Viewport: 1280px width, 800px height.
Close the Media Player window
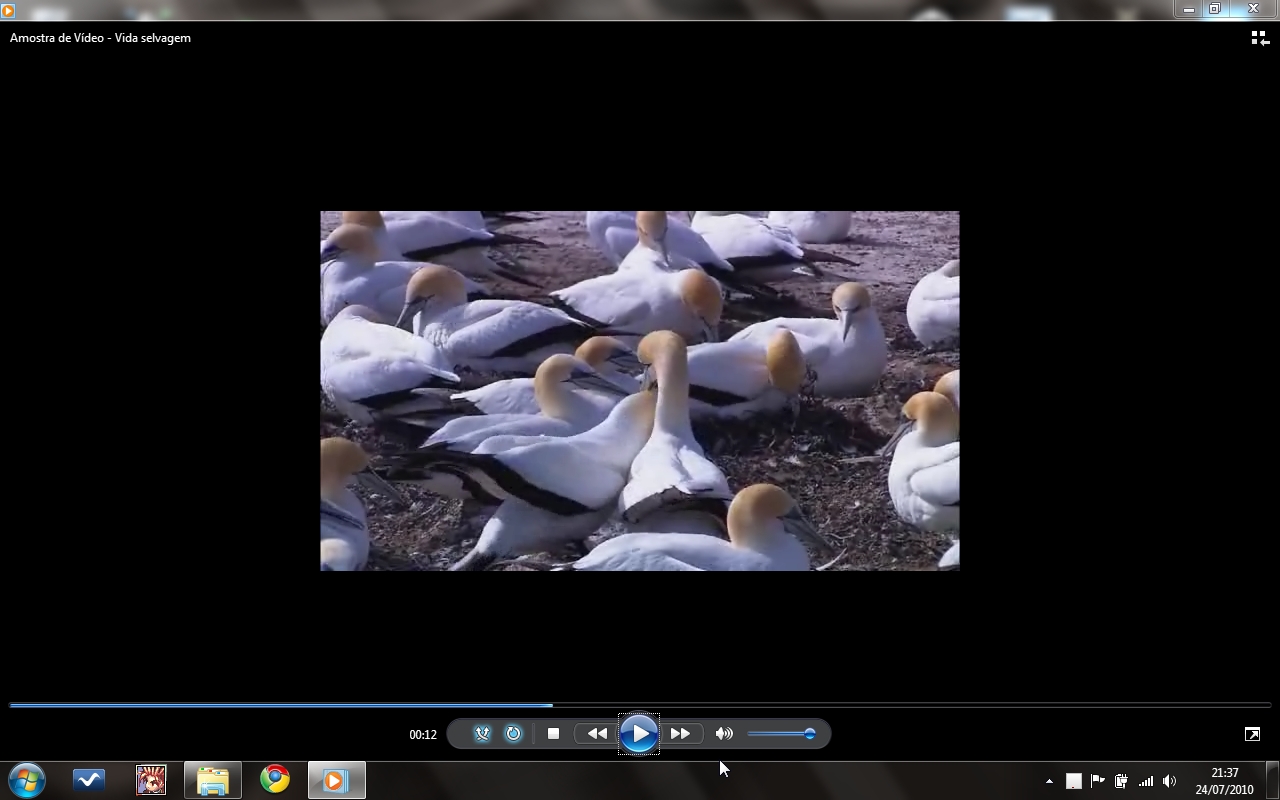[x=1253, y=9]
